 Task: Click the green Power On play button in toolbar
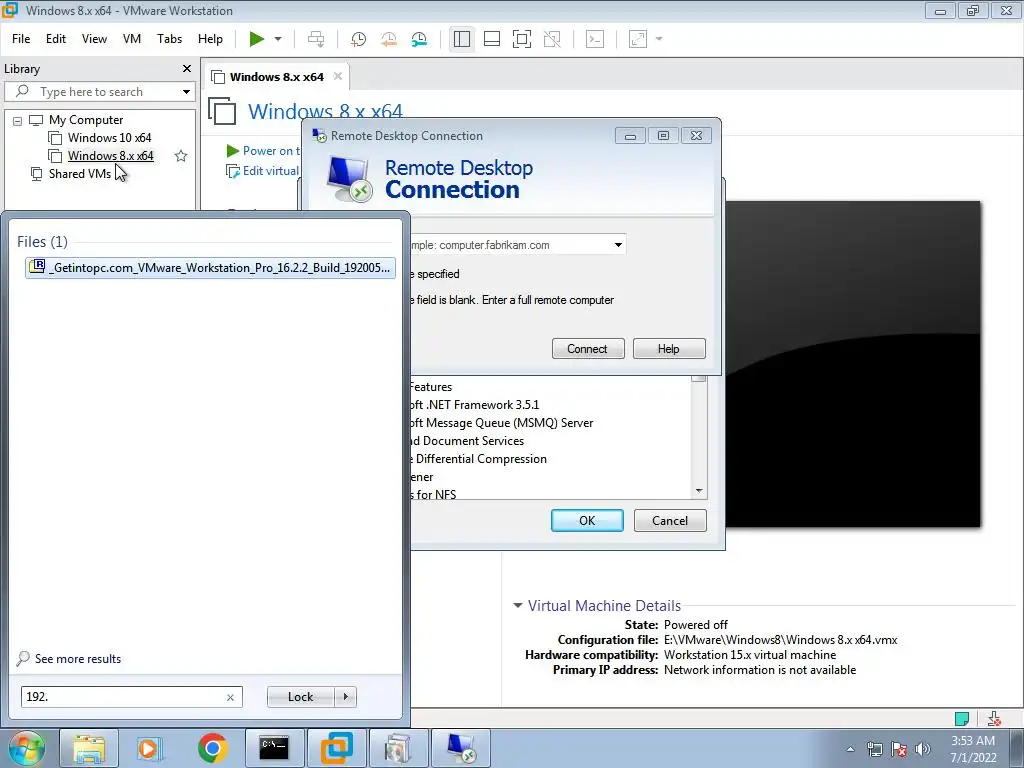pyautogui.click(x=257, y=39)
